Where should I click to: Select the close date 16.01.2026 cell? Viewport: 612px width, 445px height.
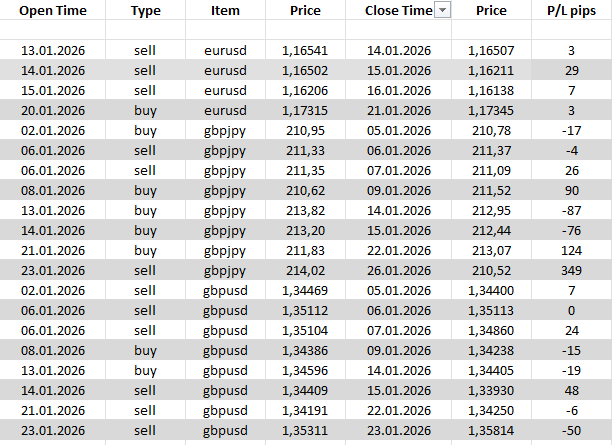(398, 89)
